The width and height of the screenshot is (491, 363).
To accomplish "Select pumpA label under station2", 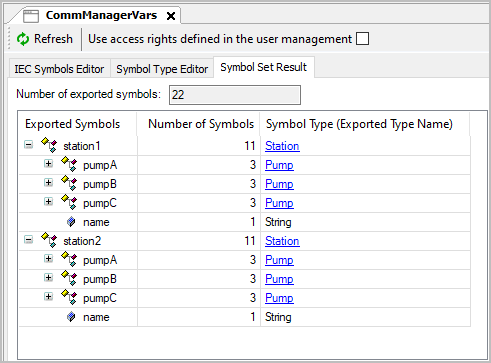I will click(x=100, y=260).
